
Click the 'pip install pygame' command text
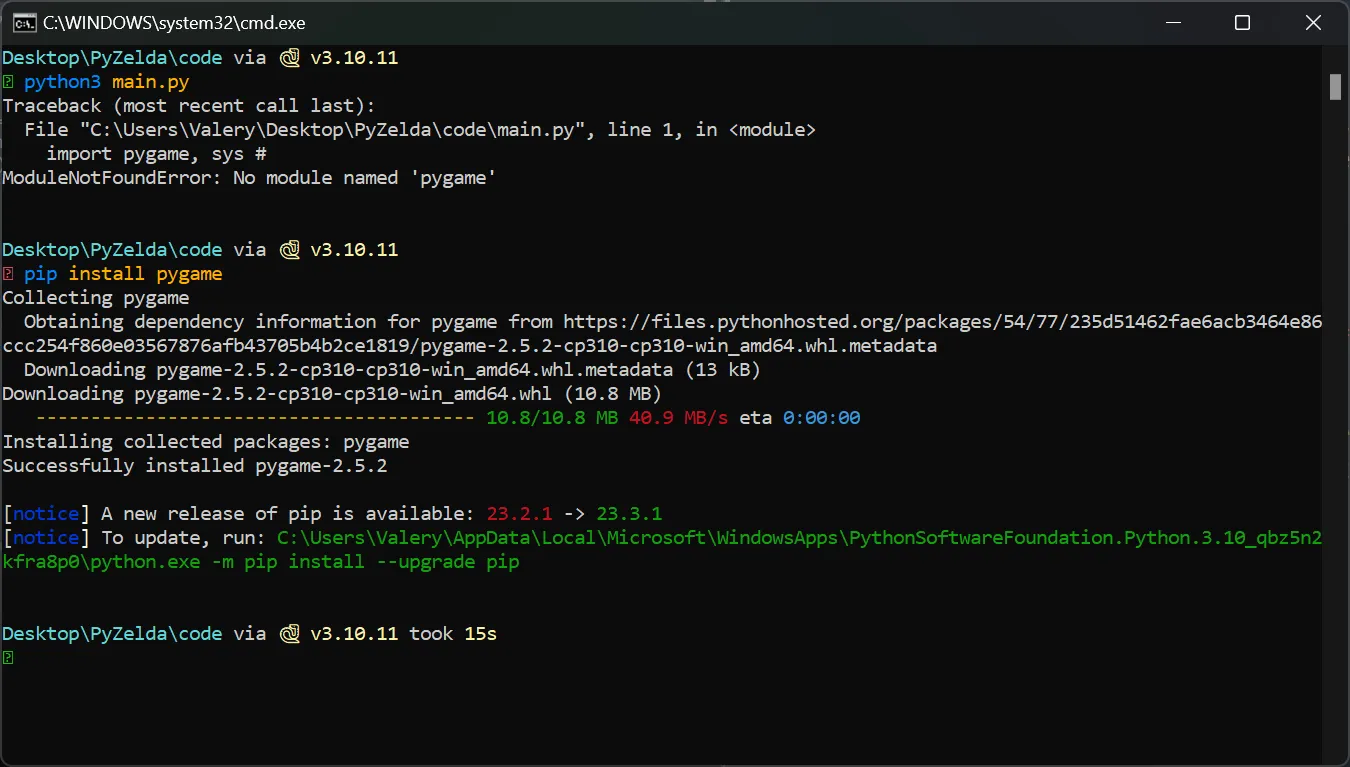(123, 274)
